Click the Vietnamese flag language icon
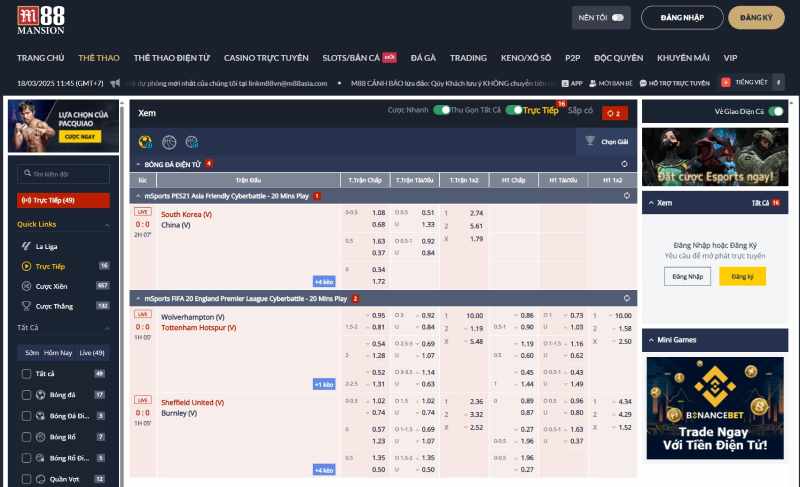 pos(726,82)
